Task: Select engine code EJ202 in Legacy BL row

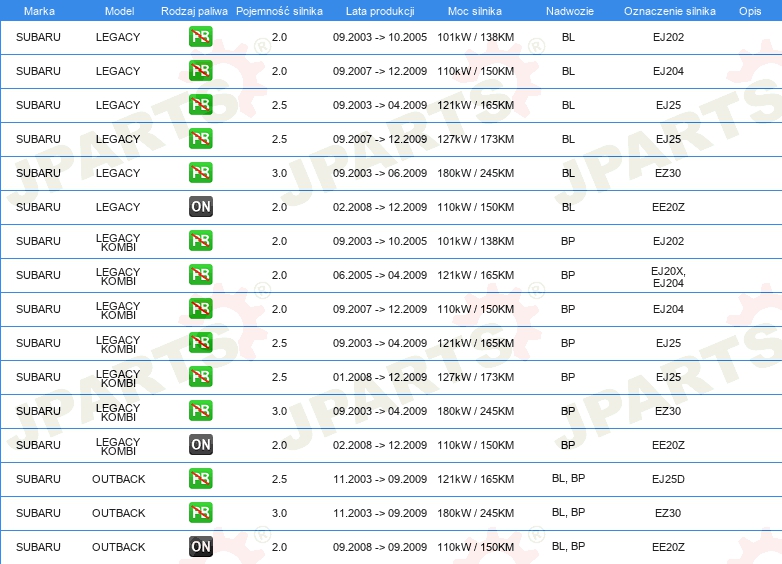Action: tap(668, 37)
